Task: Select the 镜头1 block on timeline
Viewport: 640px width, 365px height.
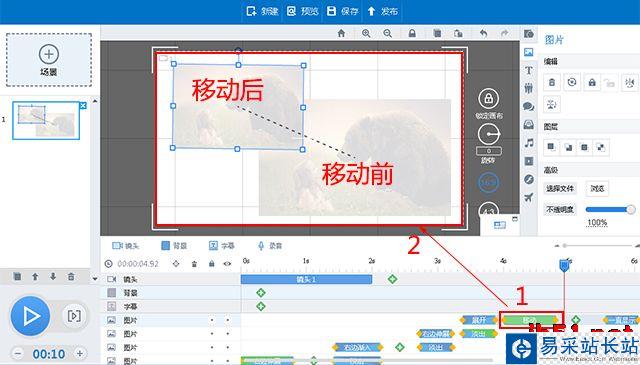Action: [x=307, y=279]
